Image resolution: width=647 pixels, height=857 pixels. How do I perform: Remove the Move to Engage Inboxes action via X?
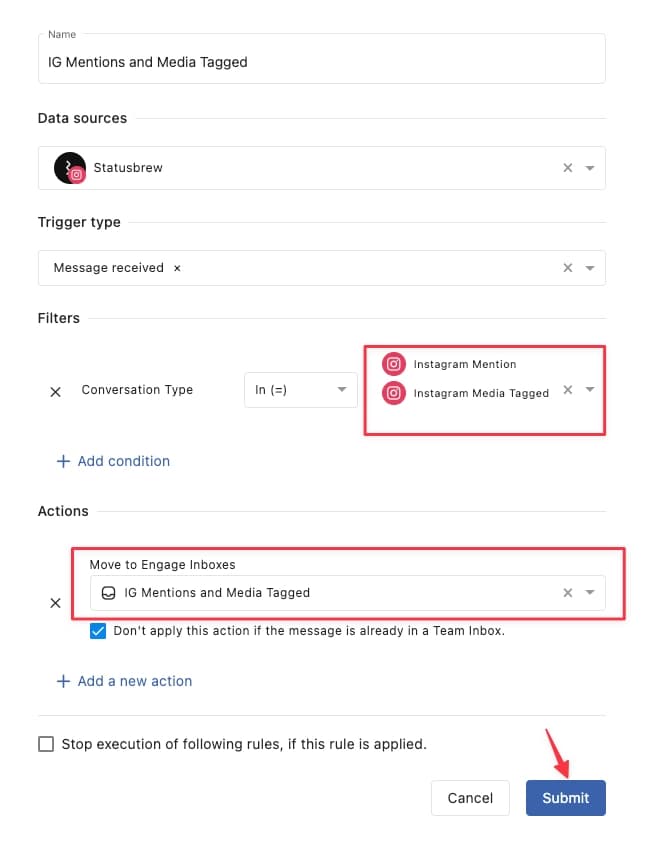[55, 603]
